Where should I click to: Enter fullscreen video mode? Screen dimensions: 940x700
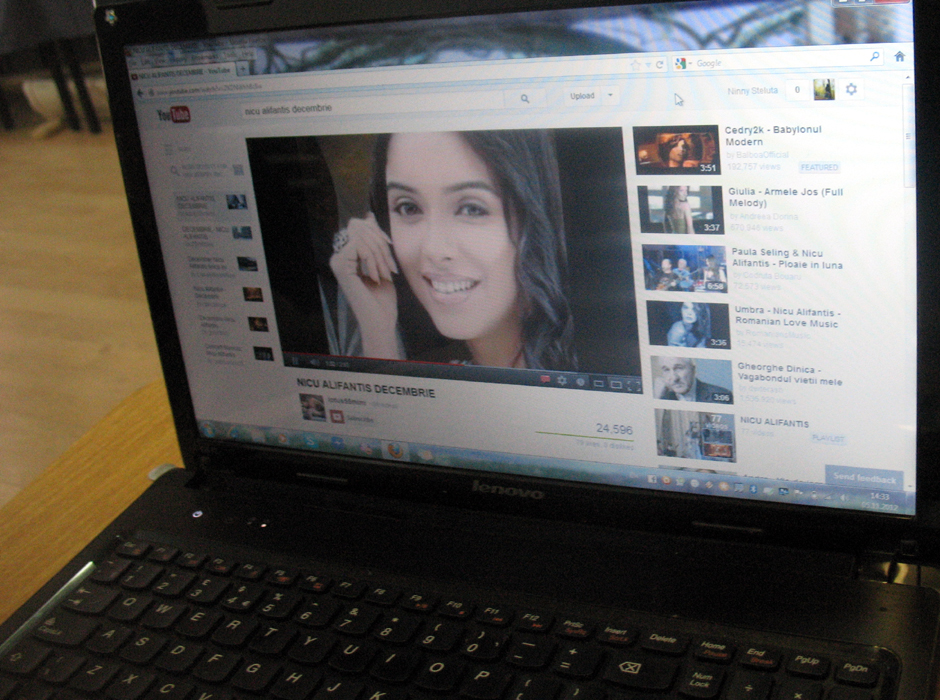[632, 384]
